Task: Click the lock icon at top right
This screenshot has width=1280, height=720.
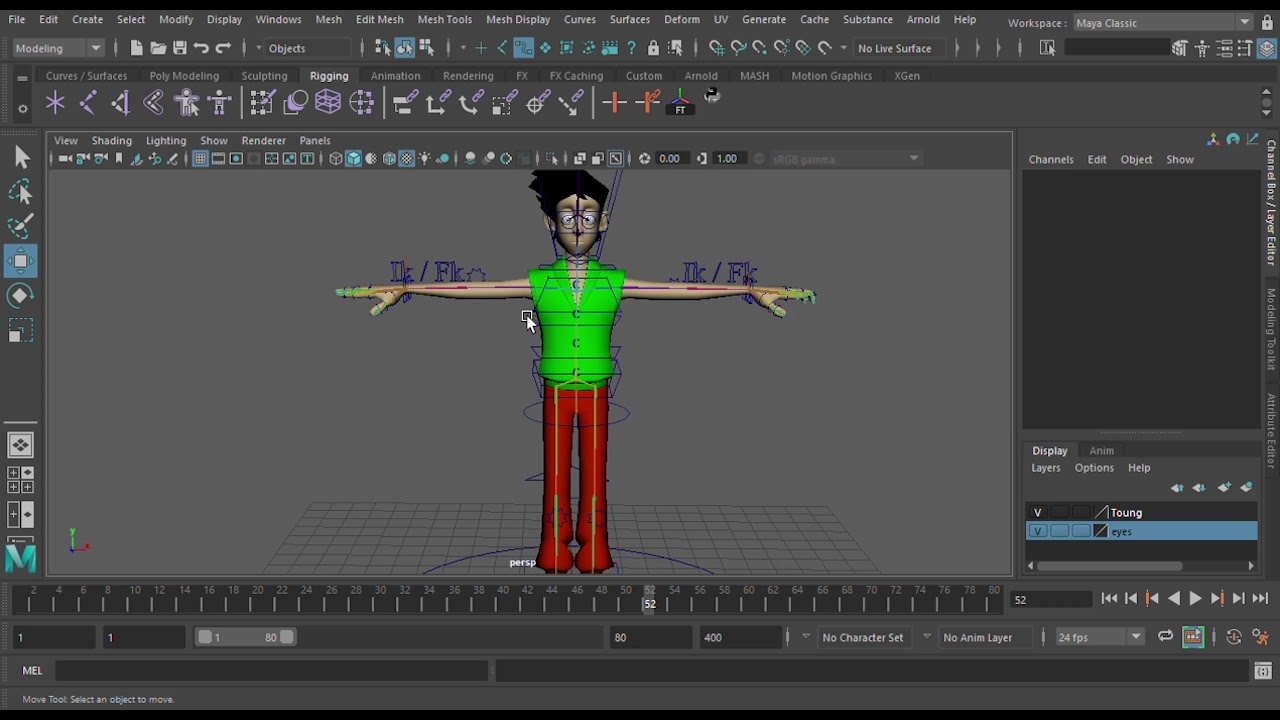Action: (x=1267, y=22)
